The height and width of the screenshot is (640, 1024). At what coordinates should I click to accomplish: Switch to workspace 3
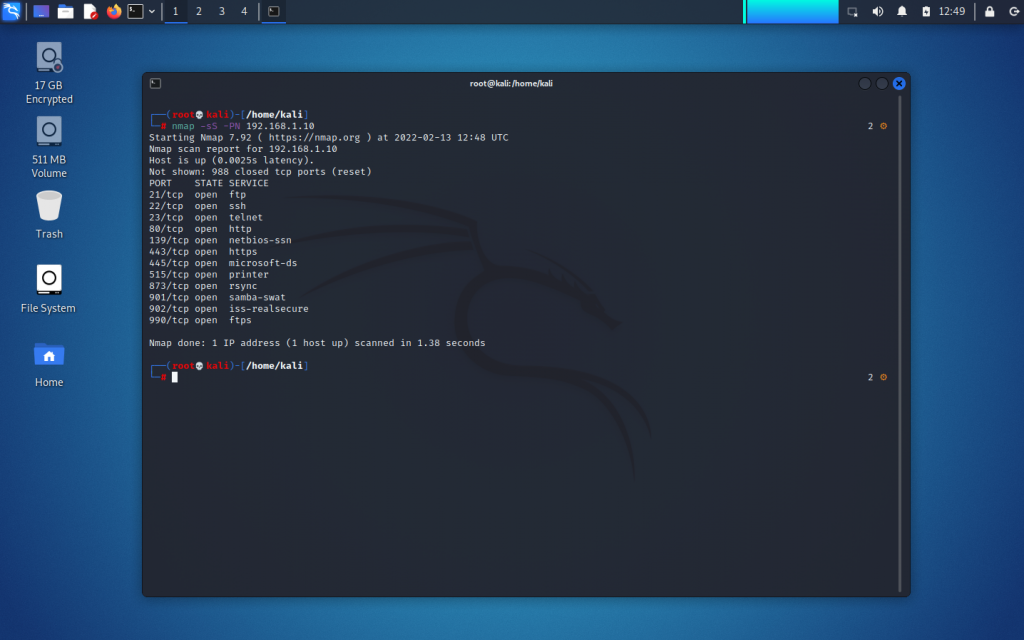tap(222, 11)
